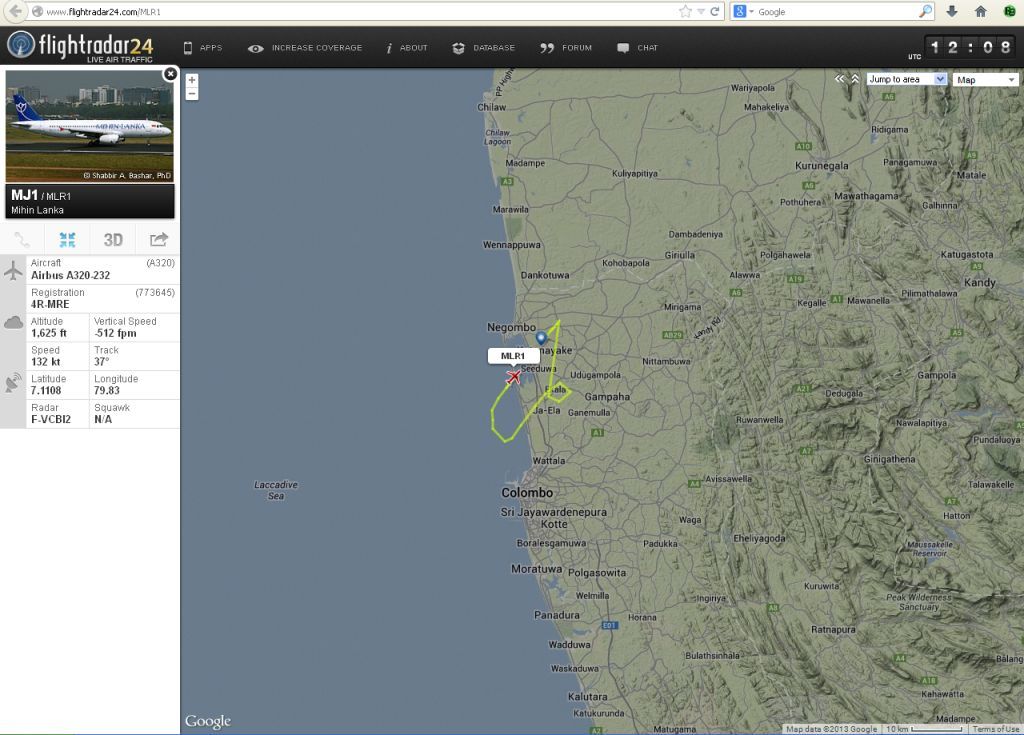Screen dimensions: 1024x735
Task: Click the flight route icon in panel
Action: (x=22, y=240)
